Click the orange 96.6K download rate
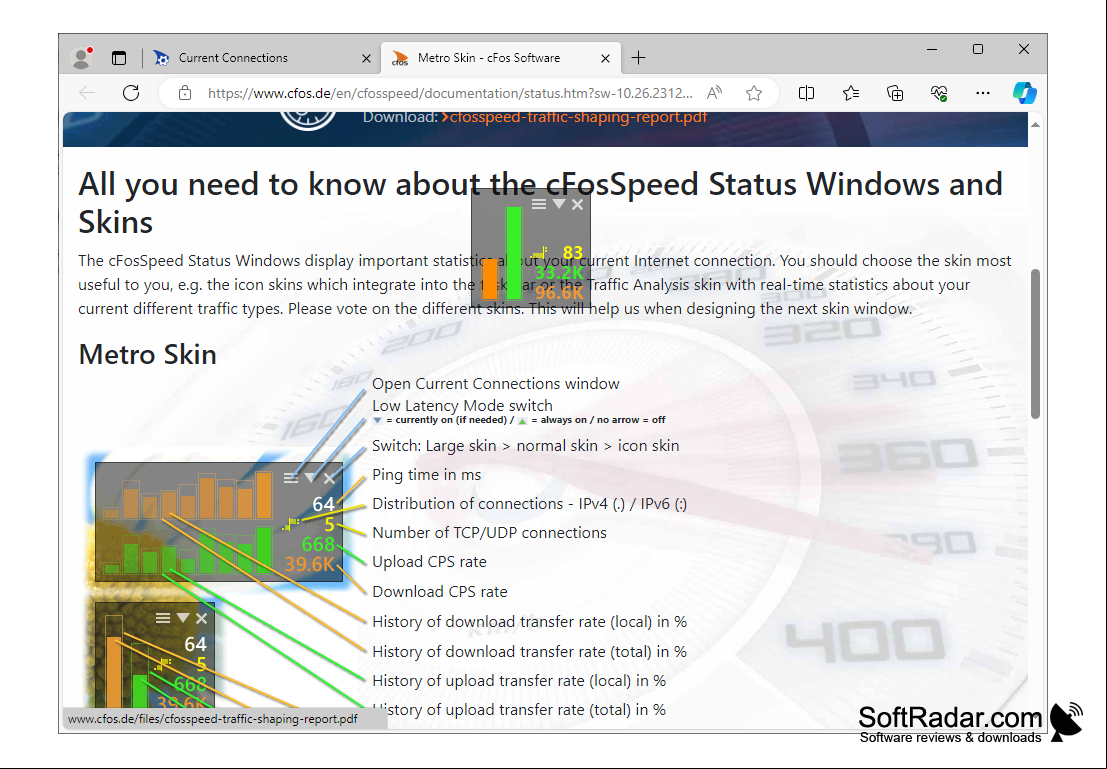 point(560,292)
